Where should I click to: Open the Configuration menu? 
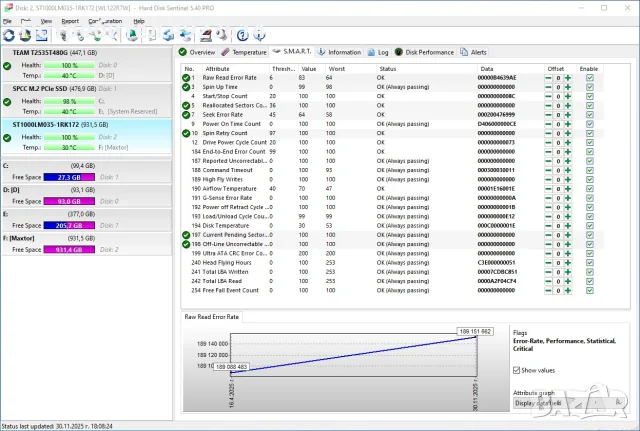(105, 21)
